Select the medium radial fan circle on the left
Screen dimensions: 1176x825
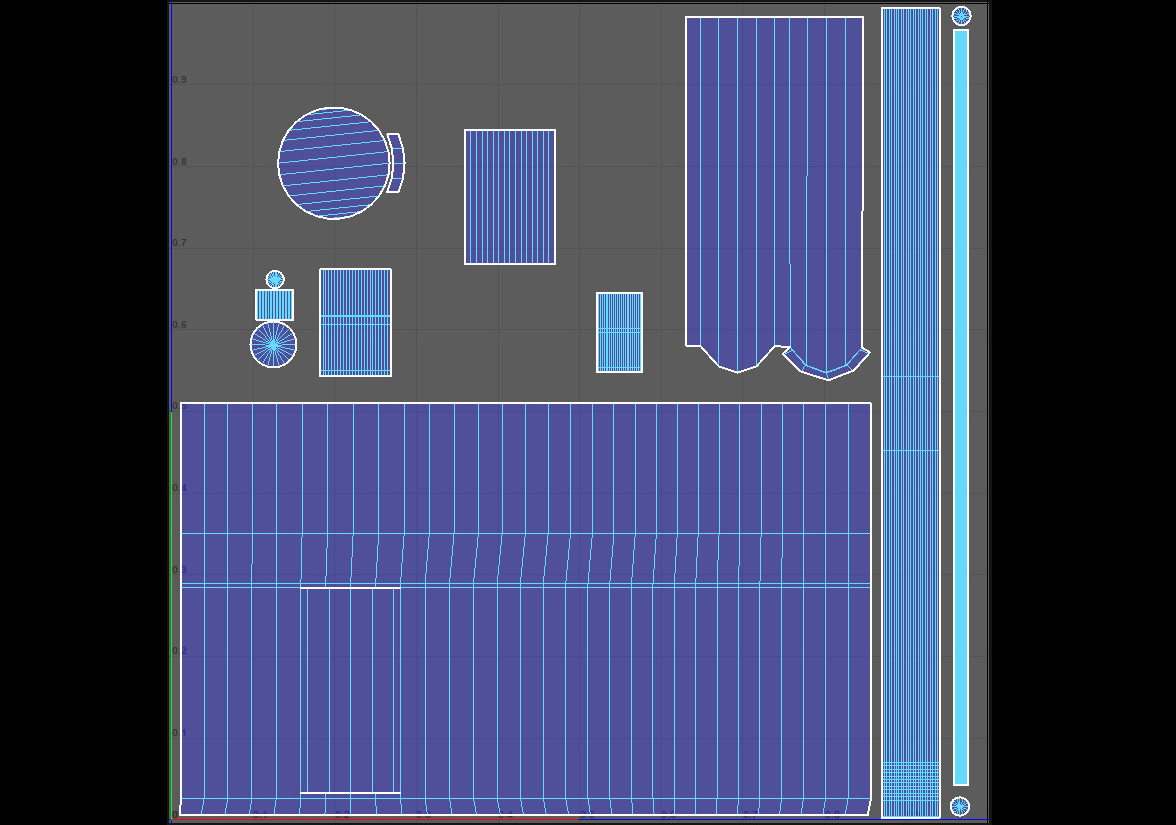tap(273, 345)
